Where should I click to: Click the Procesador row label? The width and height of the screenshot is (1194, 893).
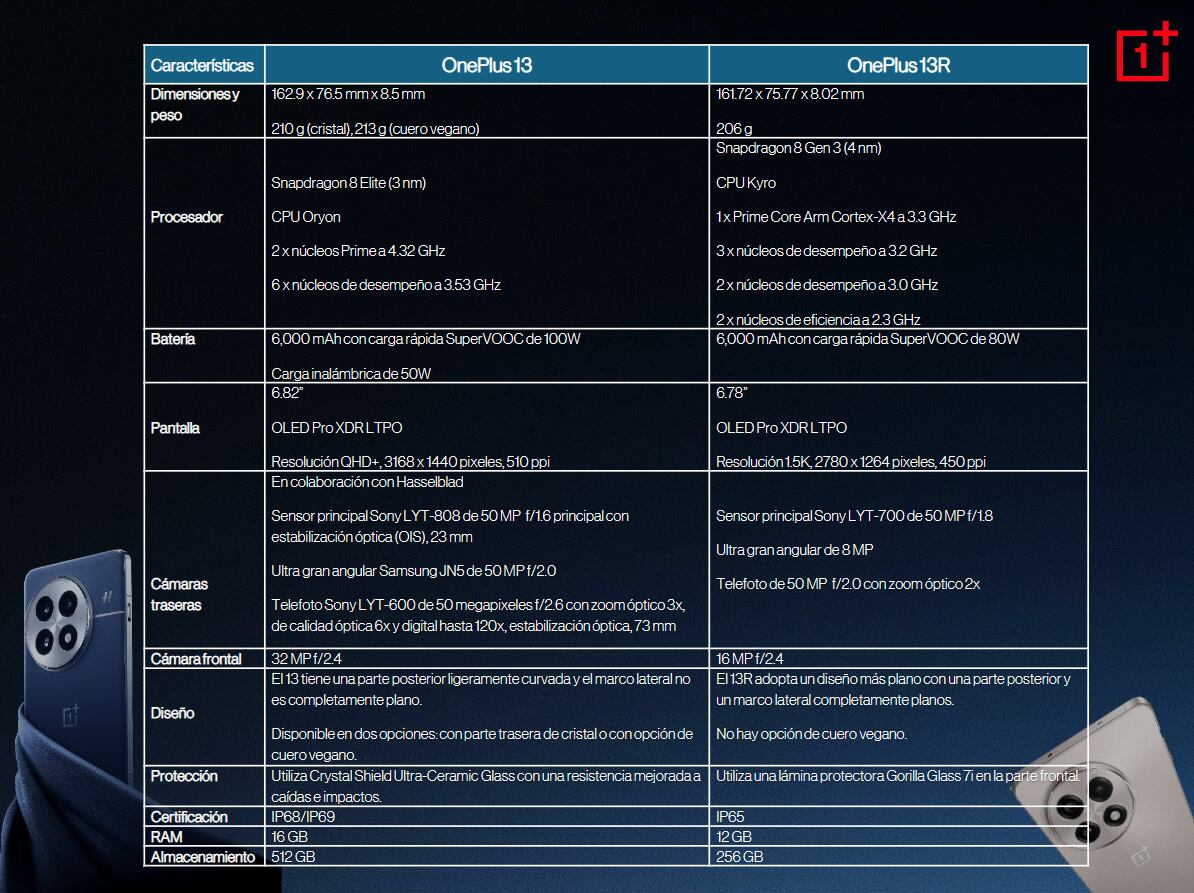tap(187, 217)
